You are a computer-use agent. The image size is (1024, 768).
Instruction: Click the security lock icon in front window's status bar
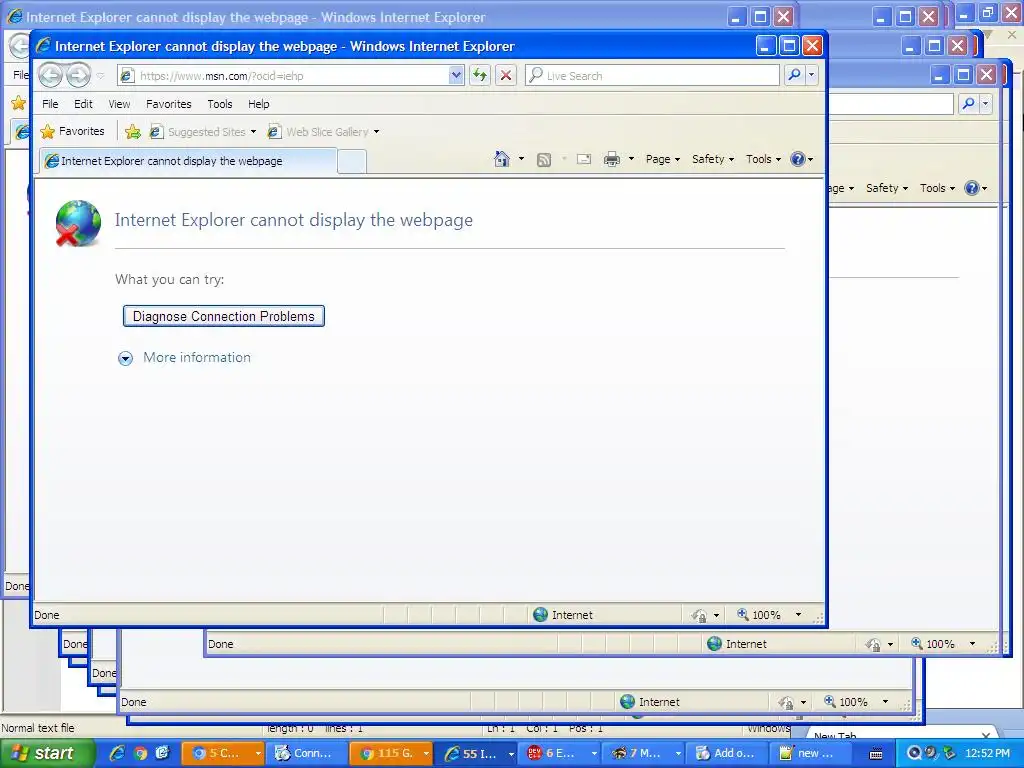click(699, 615)
